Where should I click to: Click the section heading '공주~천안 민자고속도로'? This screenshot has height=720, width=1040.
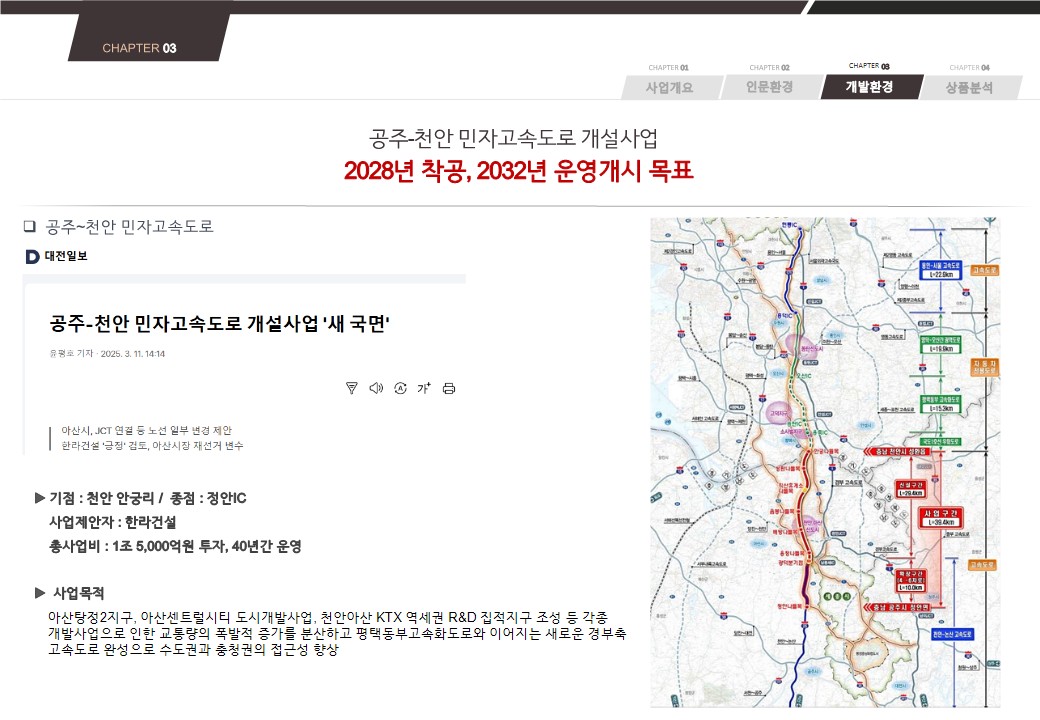click(129, 227)
